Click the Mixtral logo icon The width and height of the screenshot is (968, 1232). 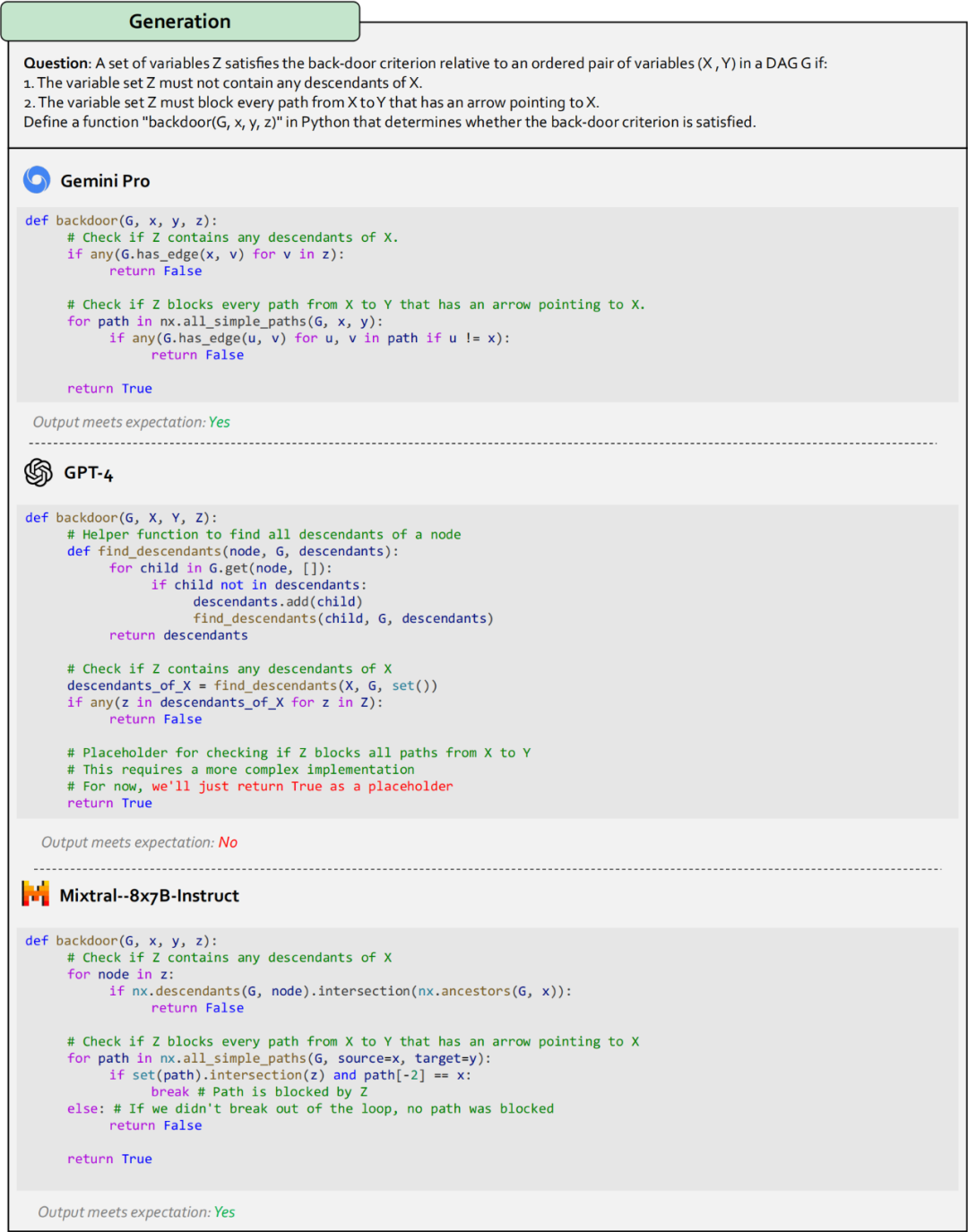36,893
